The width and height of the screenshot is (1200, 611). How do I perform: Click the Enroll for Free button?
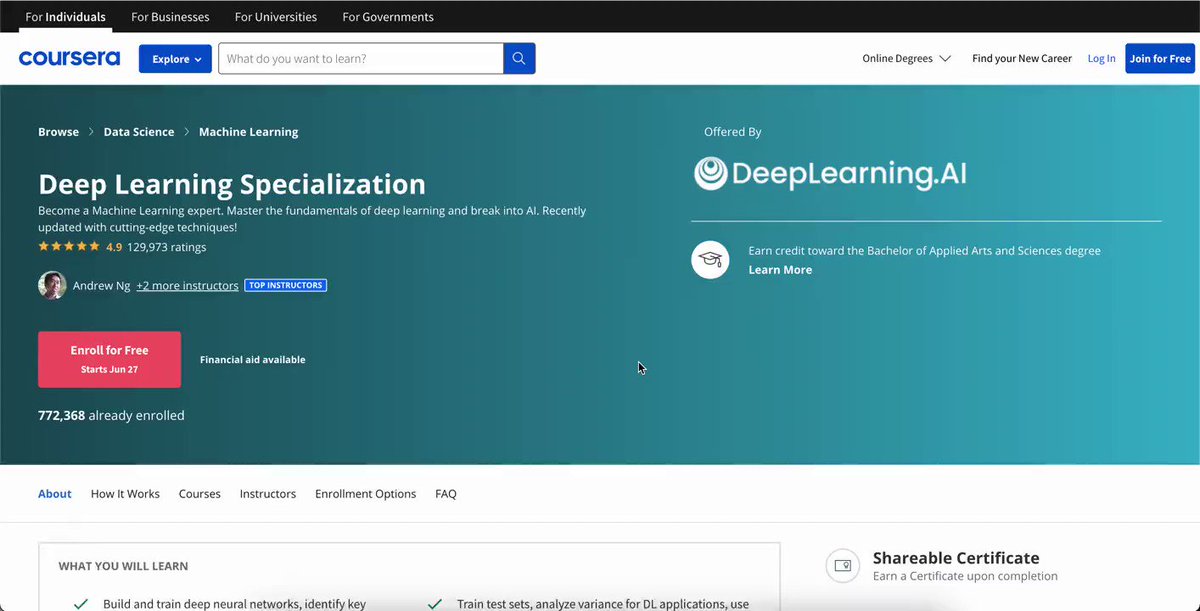[x=109, y=359]
